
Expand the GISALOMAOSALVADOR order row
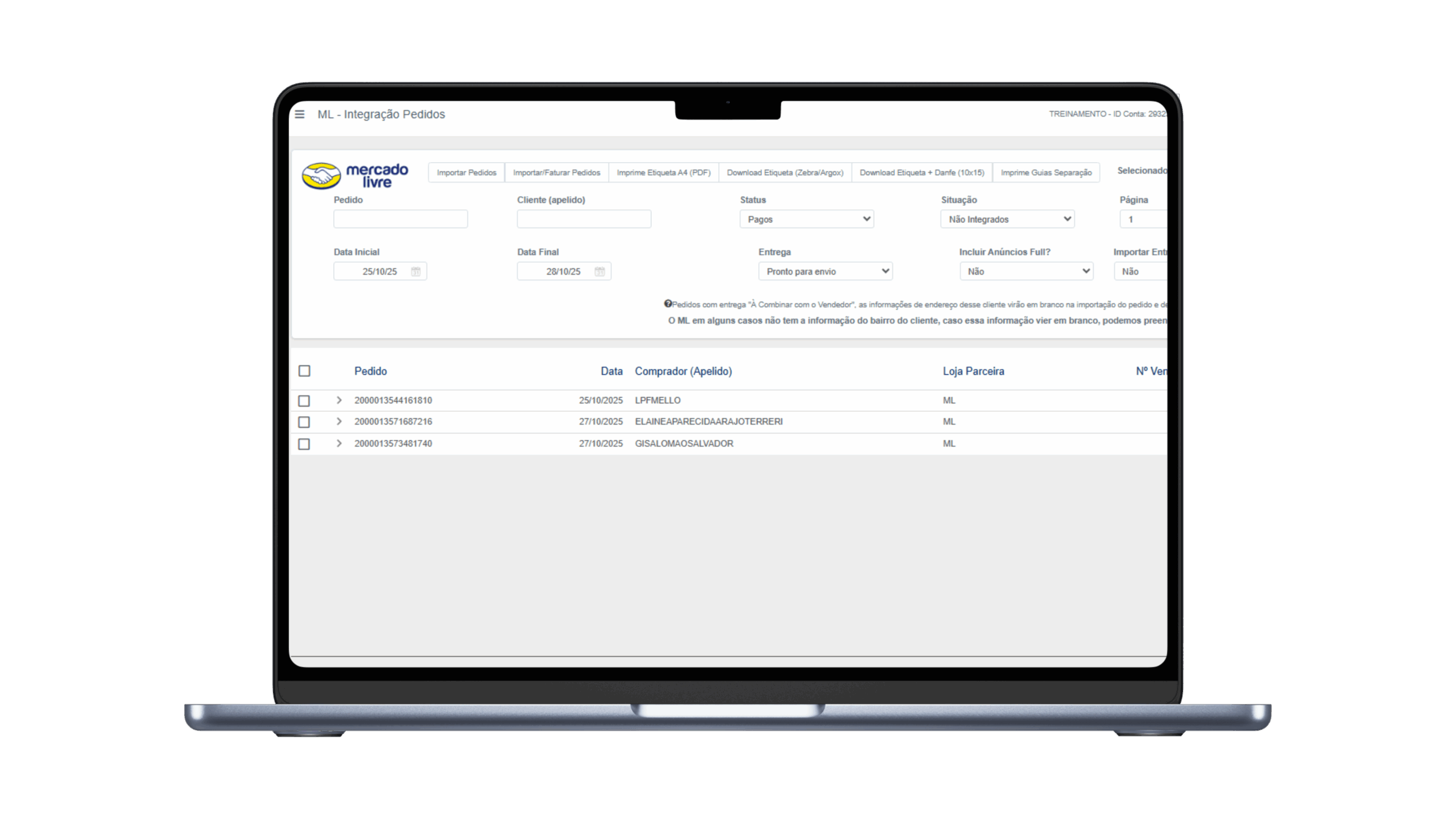click(339, 444)
